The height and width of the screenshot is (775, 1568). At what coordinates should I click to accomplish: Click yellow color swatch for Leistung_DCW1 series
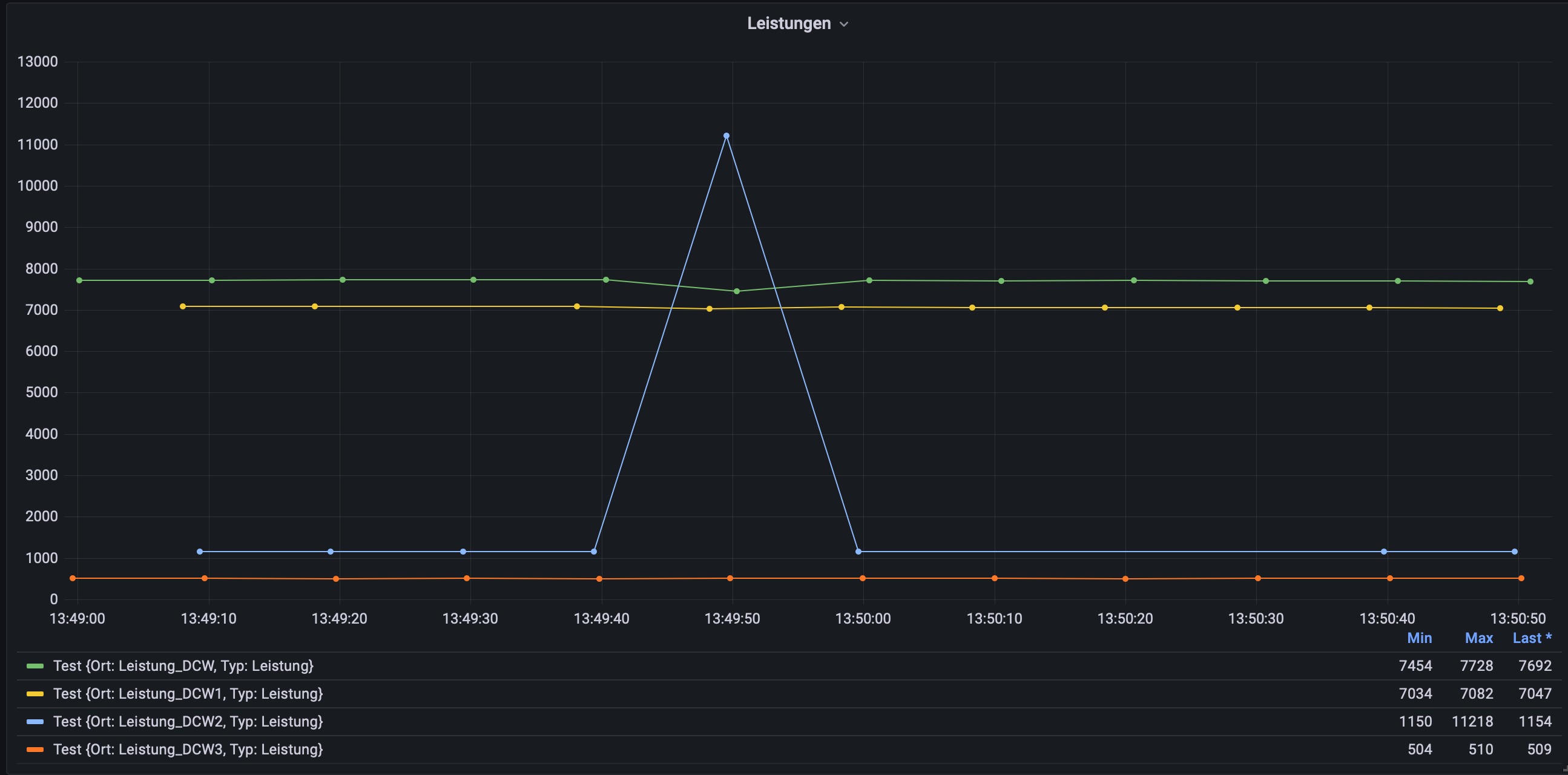(35, 694)
